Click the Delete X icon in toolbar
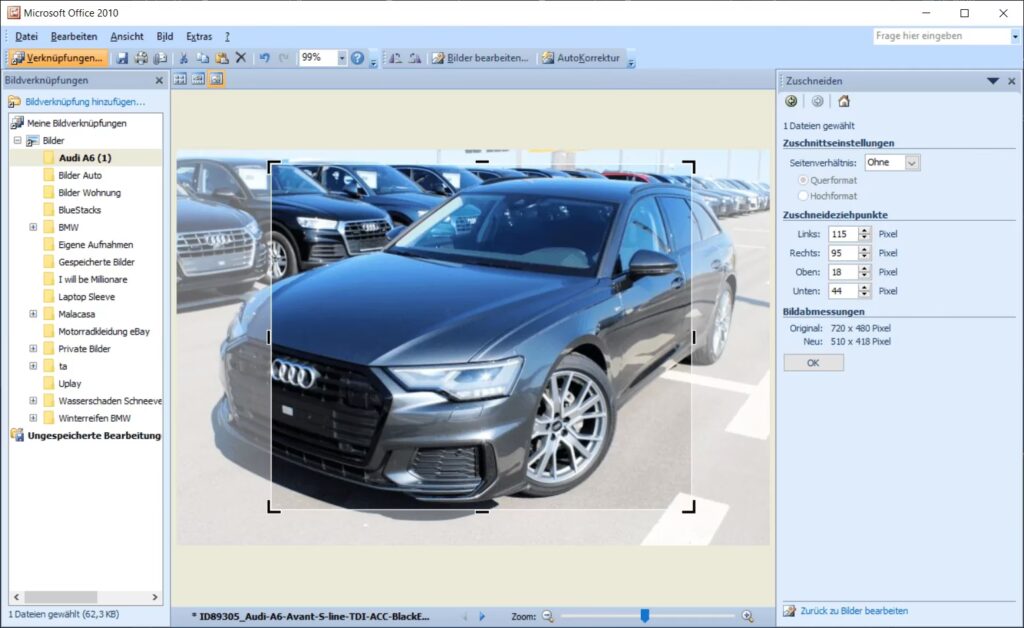This screenshot has height=628, width=1024. pos(240,58)
